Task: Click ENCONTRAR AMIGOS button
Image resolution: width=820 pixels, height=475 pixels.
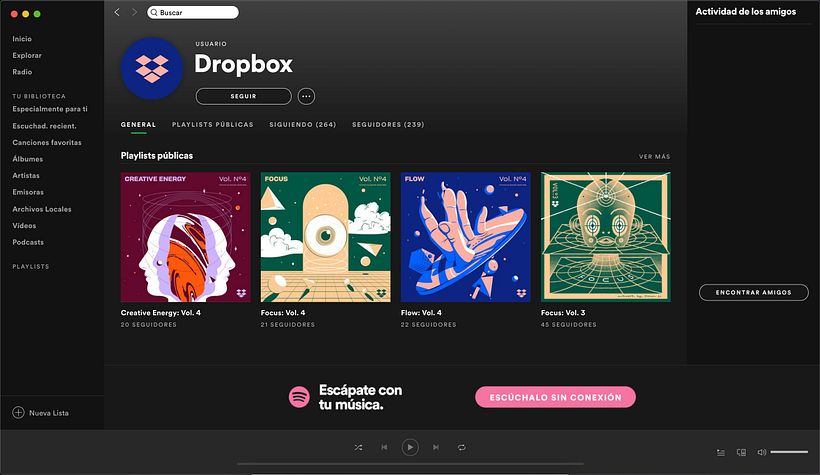Action: [754, 292]
